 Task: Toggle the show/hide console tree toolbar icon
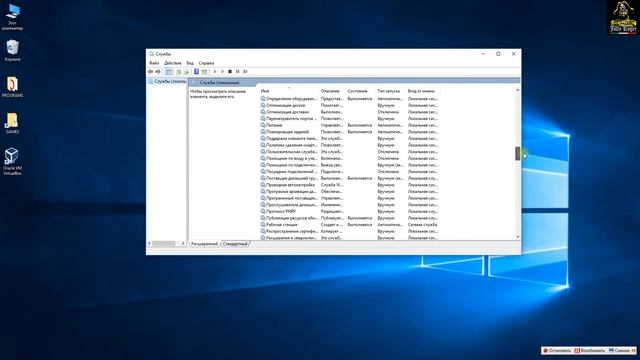(169, 72)
